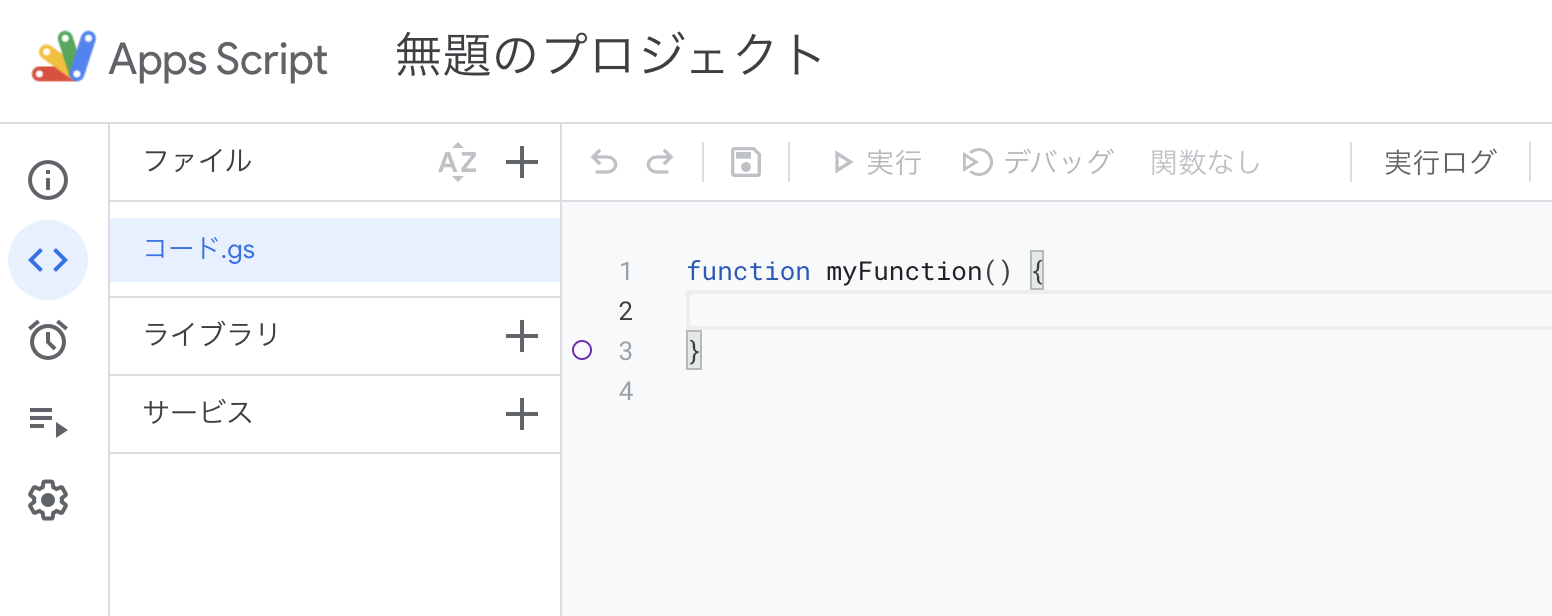Click the Redo arrow in the toolbar
This screenshot has height=616, width=1552.
tap(659, 162)
